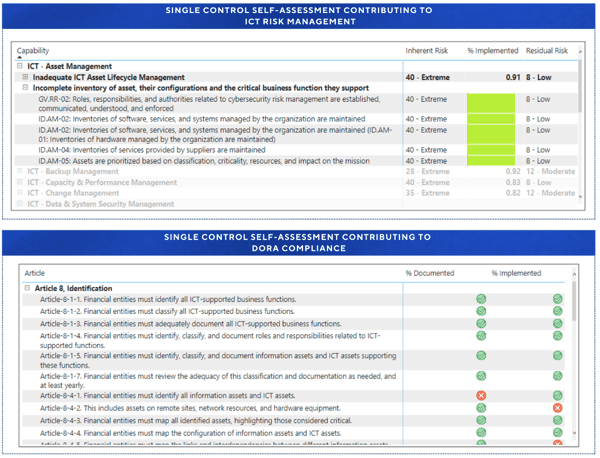Click implemented green check for Article-8-1-2

[558, 311]
